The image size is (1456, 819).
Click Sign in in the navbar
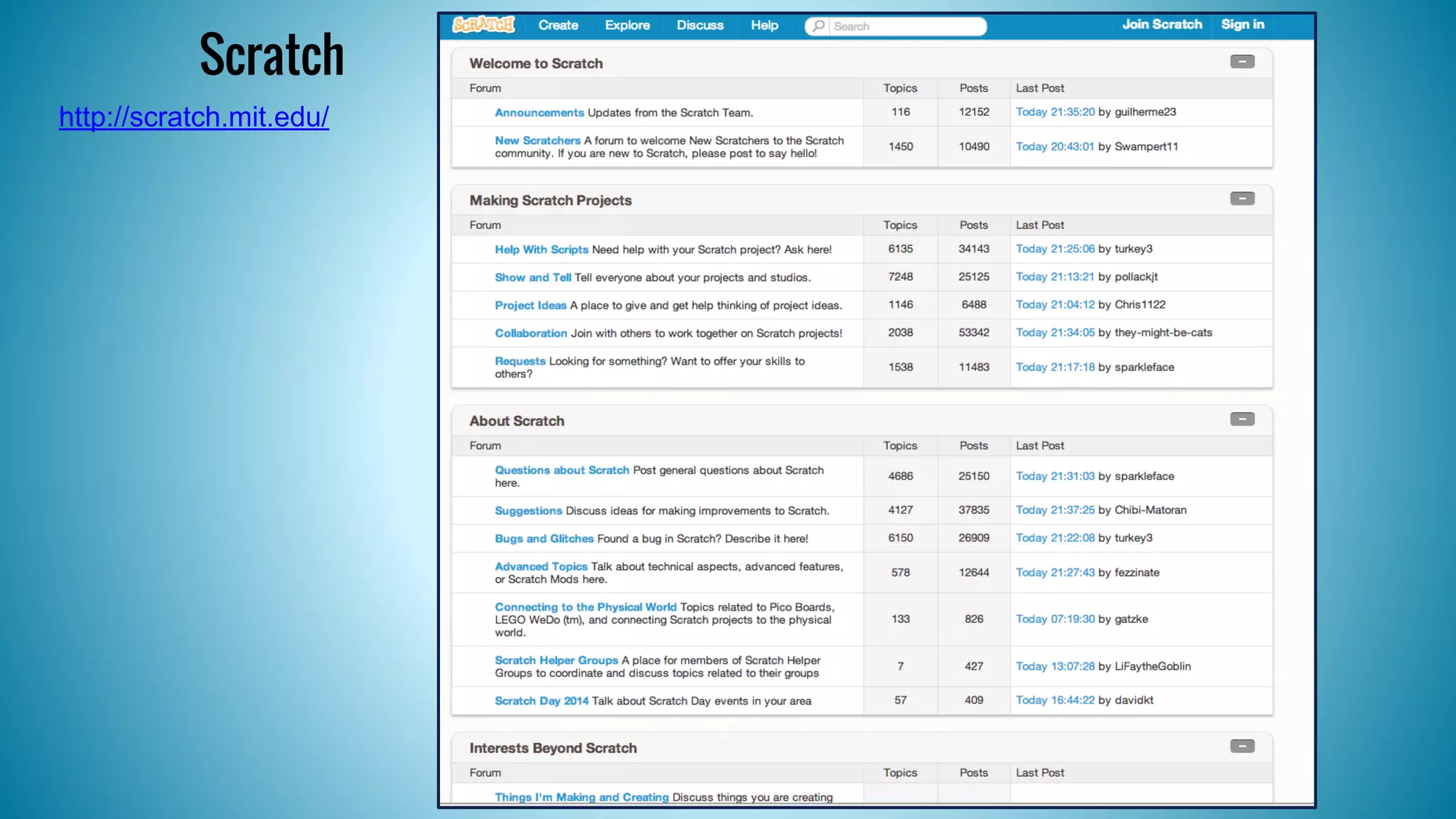1243,24
